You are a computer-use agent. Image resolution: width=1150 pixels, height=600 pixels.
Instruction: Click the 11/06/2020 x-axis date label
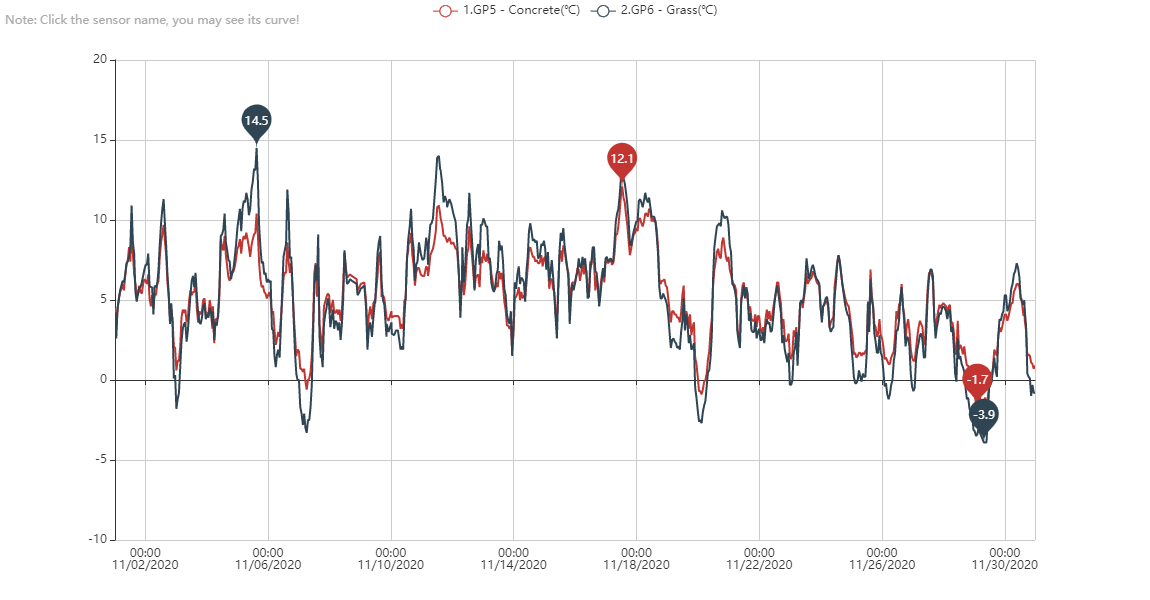(268, 564)
